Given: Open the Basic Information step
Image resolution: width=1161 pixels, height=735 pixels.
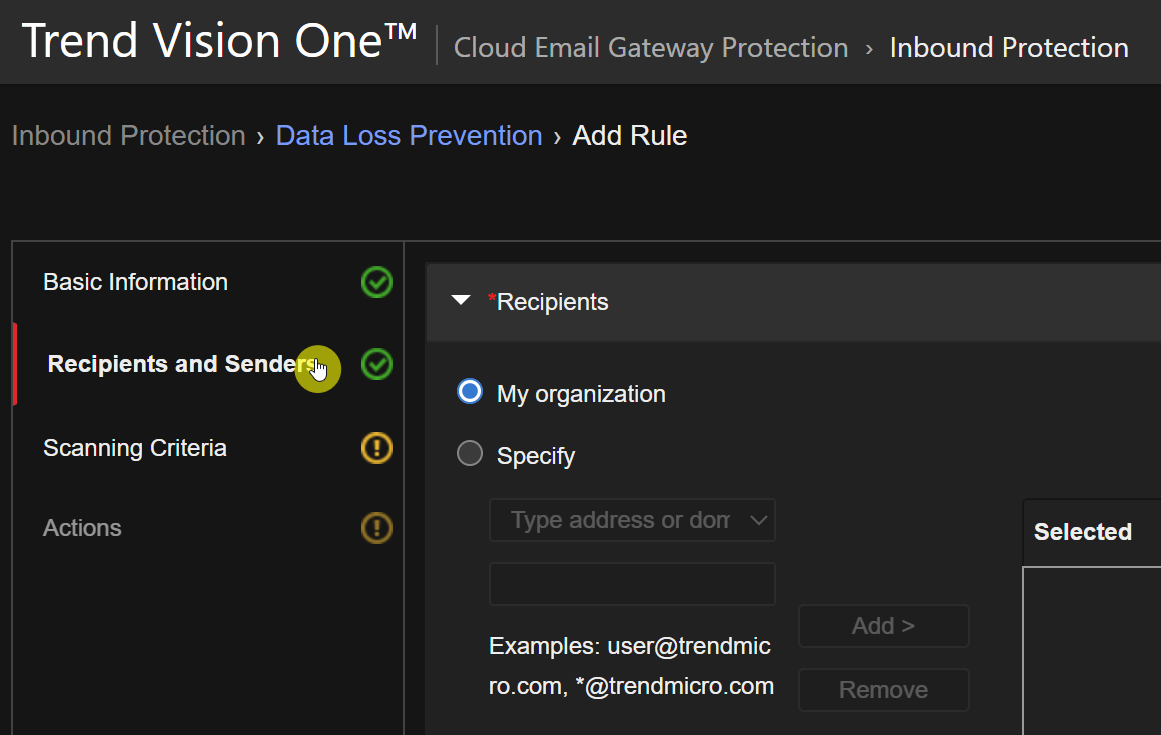Looking at the screenshot, I should click(x=135, y=282).
